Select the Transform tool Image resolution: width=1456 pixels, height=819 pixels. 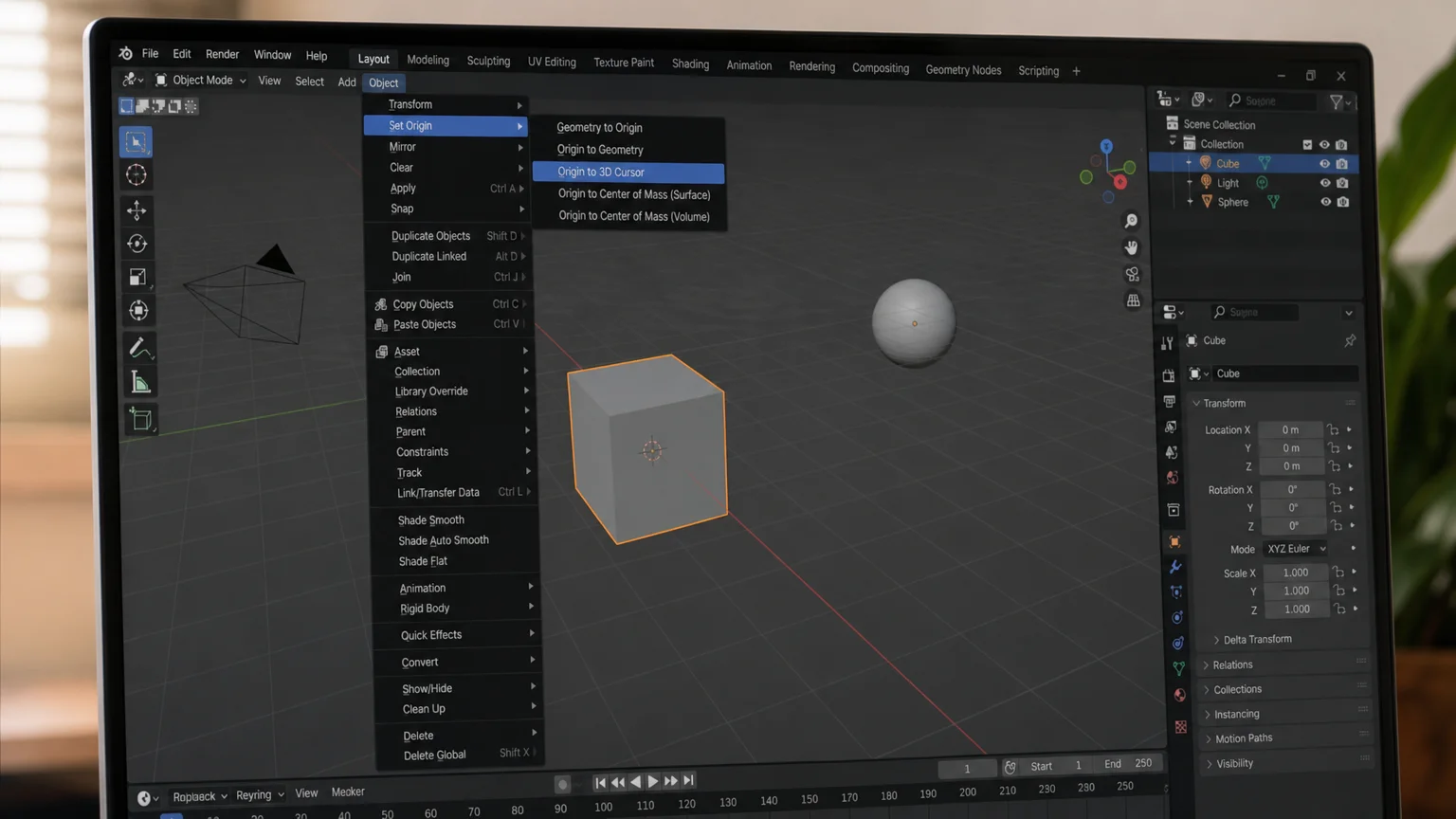tap(138, 311)
